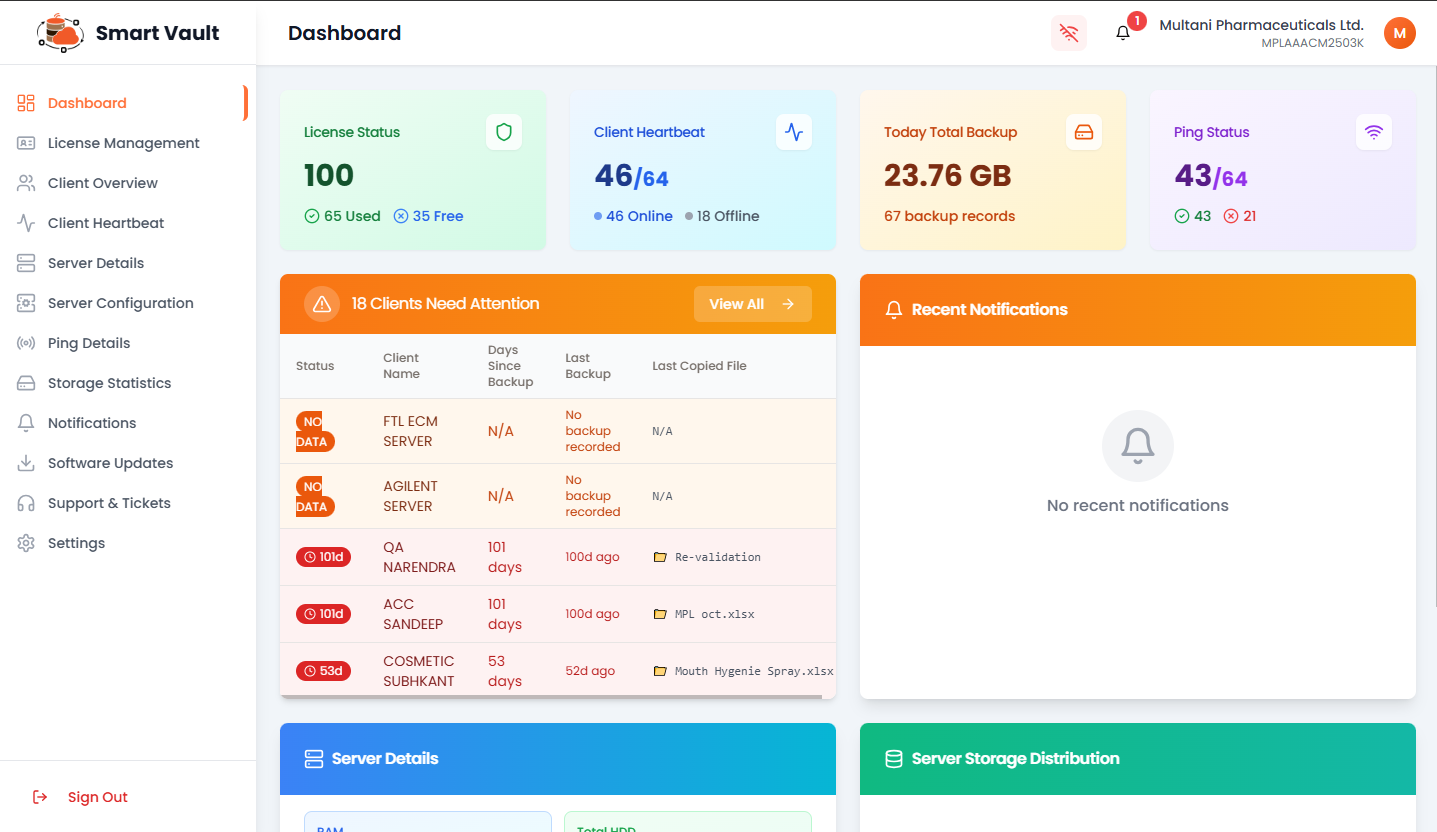The image size is (1437, 832).
Task: Open the user avatar profile menu
Action: pos(1399,33)
